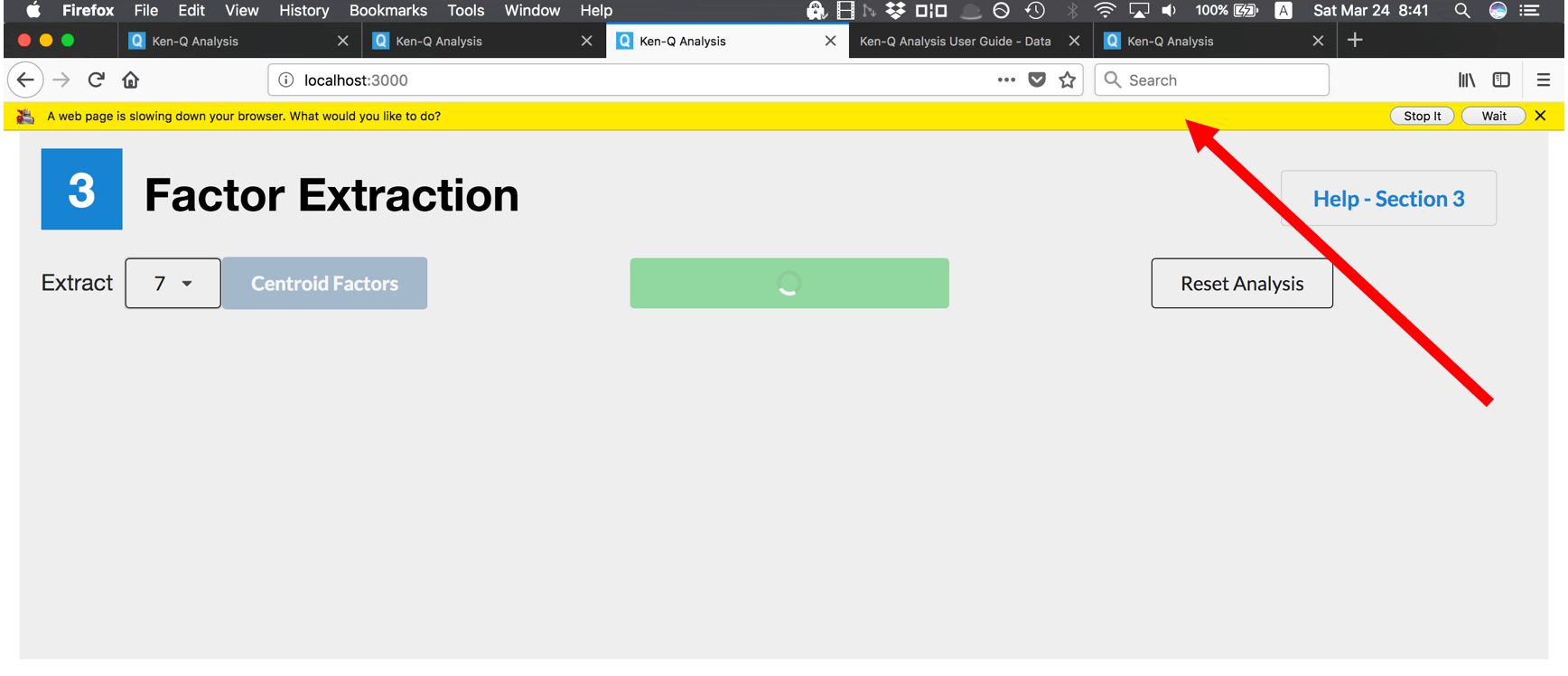Click Stop It on the warning bar

point(1422,116)
